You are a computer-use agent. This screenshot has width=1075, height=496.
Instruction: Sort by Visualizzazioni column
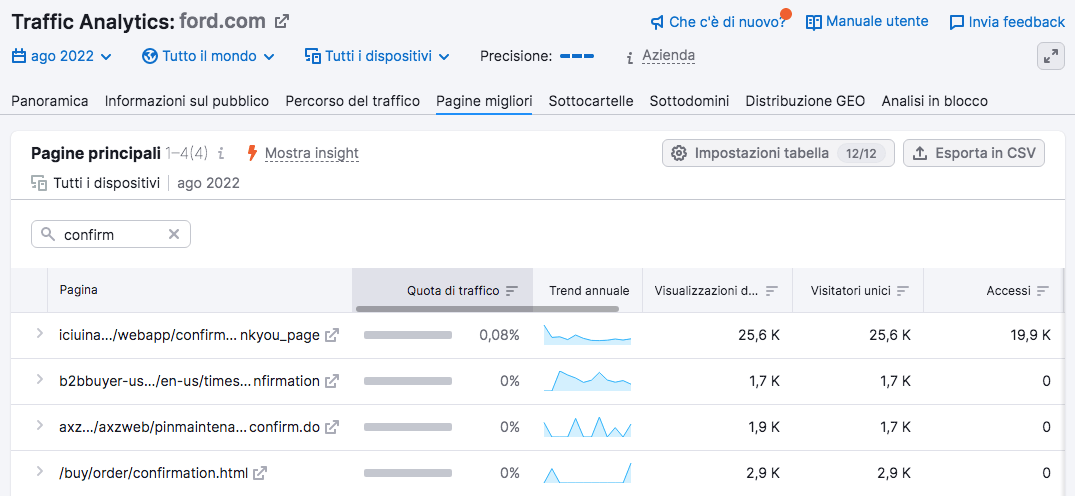[772, 291]
